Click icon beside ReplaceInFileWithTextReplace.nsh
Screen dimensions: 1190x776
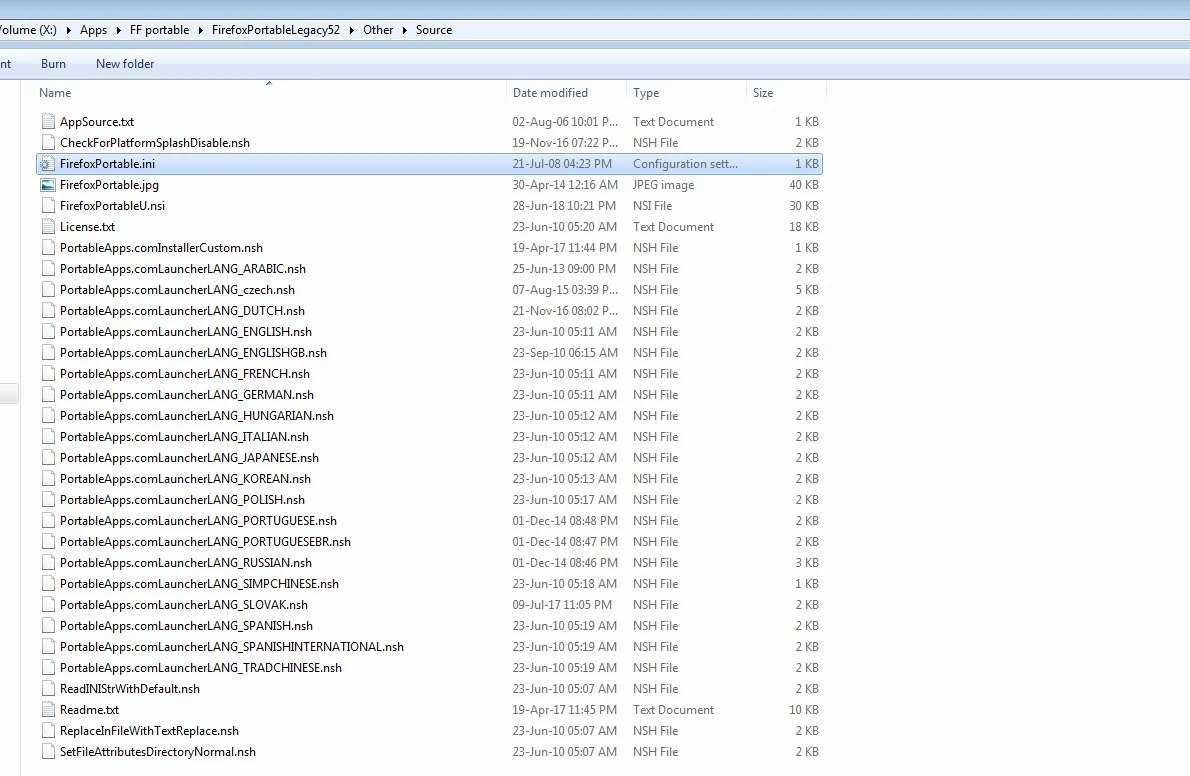click(x=48, y=731)
